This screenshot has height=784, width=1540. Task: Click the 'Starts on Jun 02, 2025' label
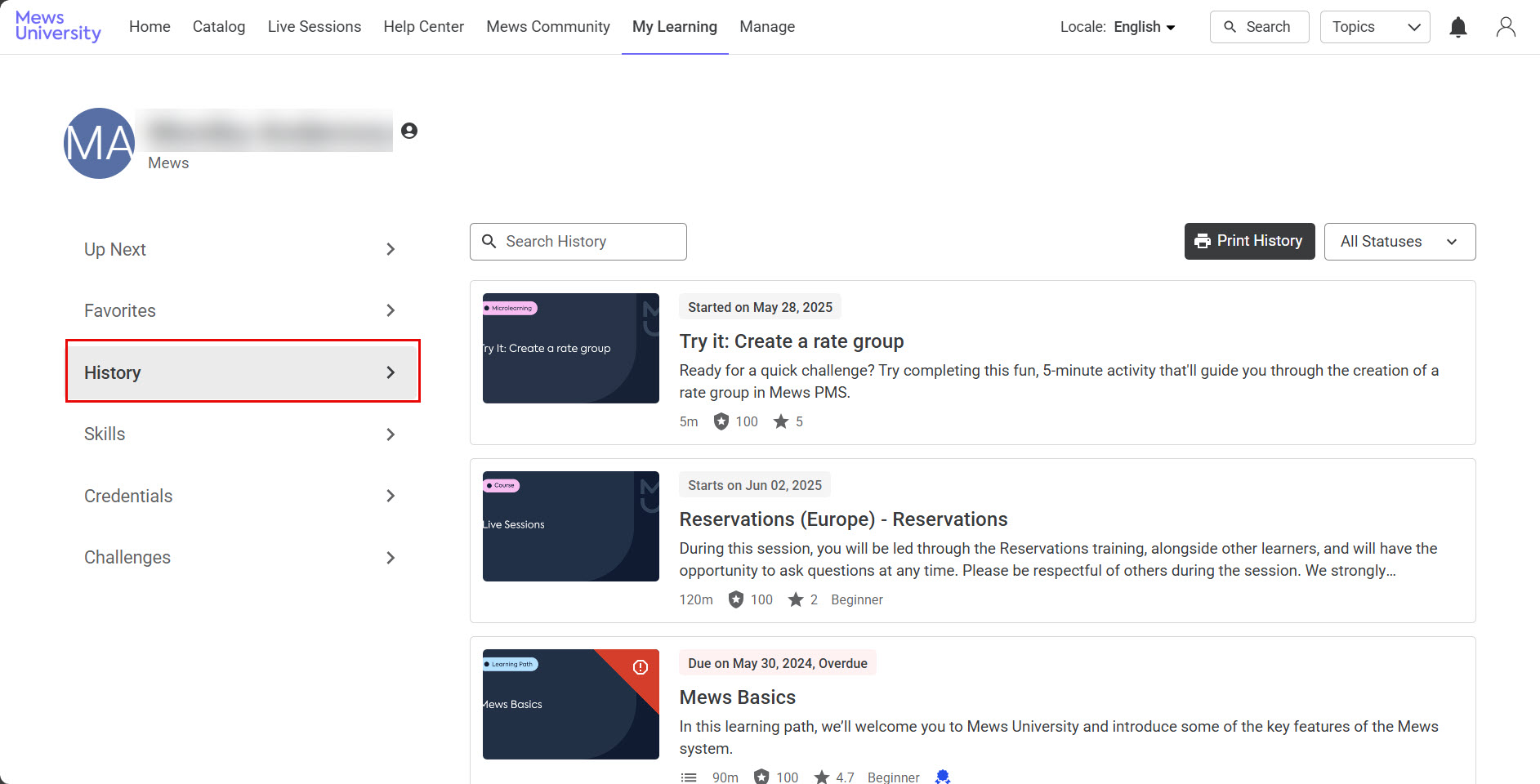coord(755,485)
